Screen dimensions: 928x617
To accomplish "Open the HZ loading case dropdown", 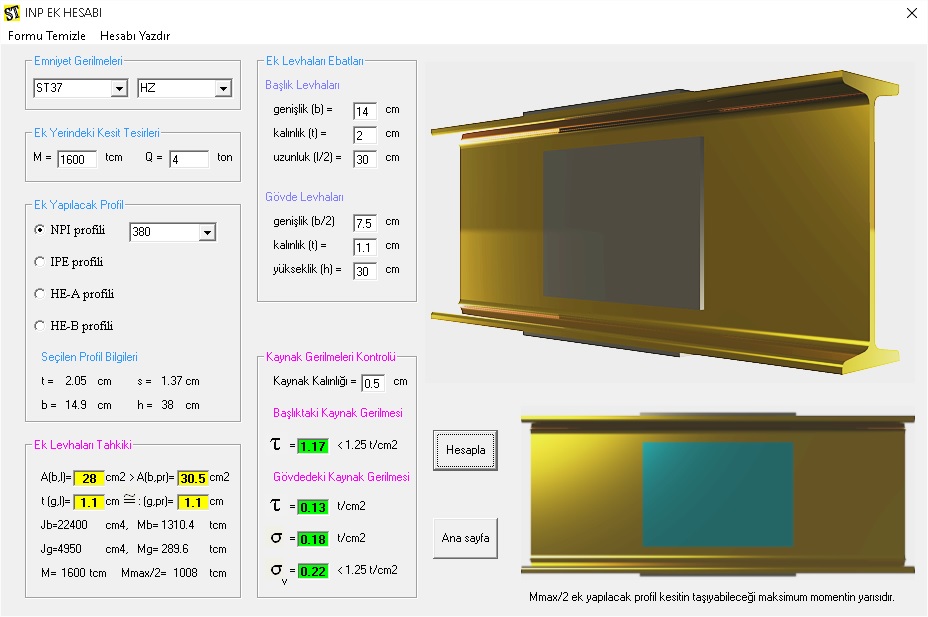I will (223, 88).
